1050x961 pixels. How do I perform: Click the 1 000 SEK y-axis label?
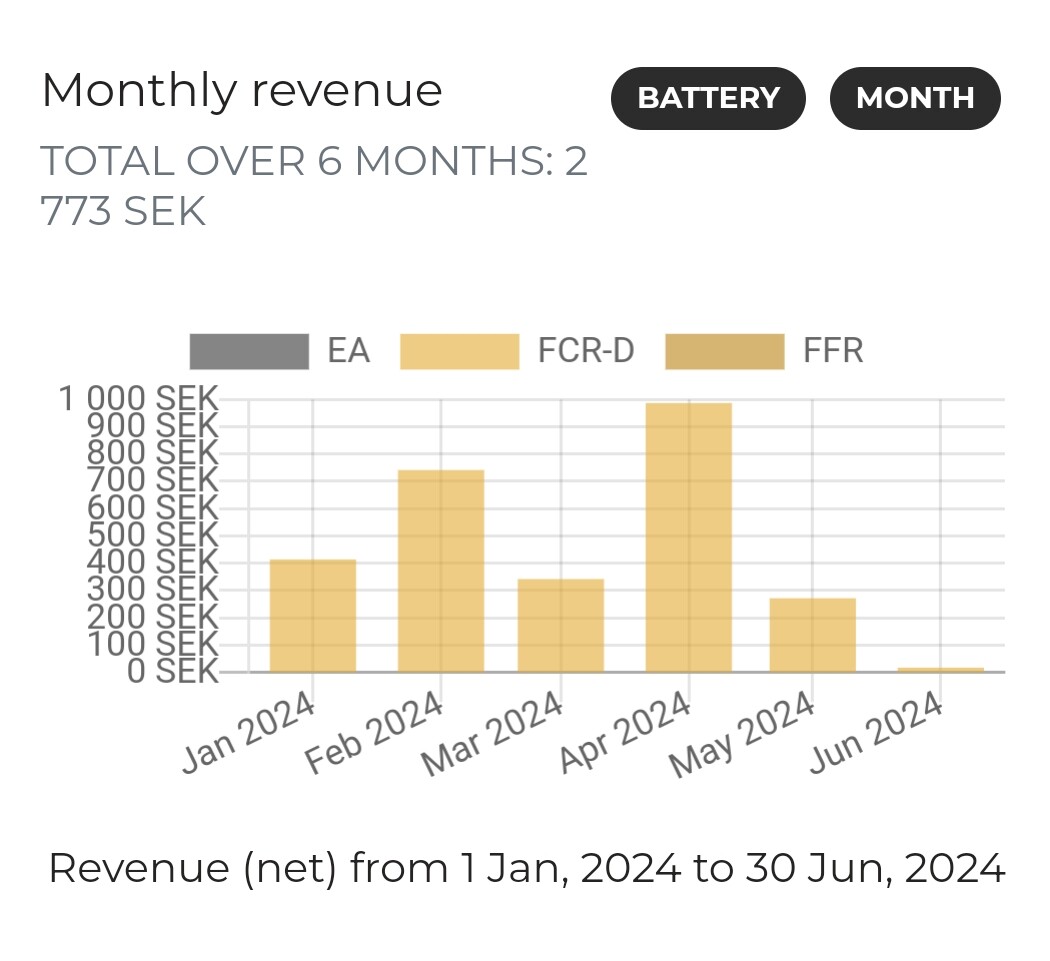click(138, 399)
